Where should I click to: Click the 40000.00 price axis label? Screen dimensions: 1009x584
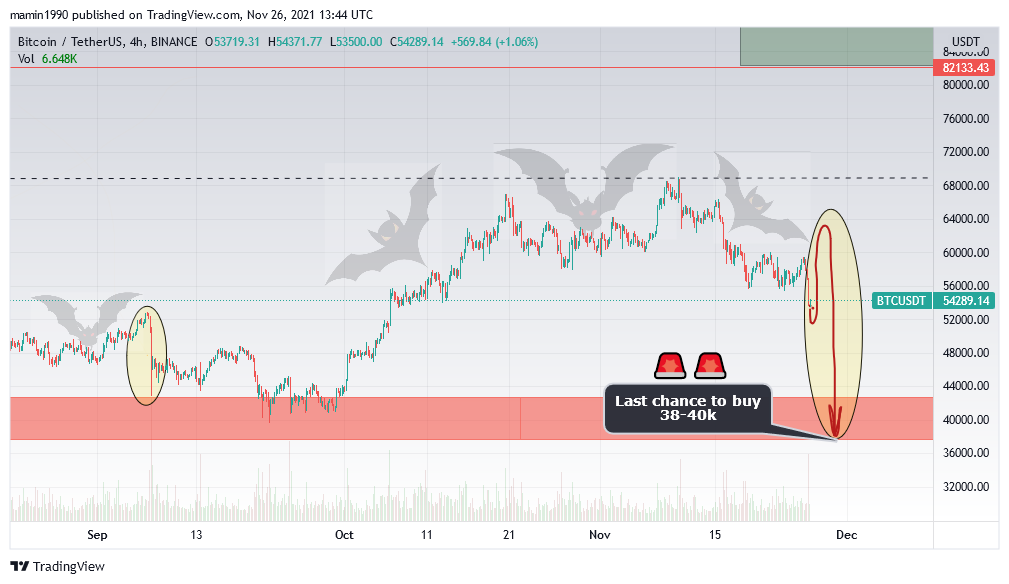click(966, 419)
